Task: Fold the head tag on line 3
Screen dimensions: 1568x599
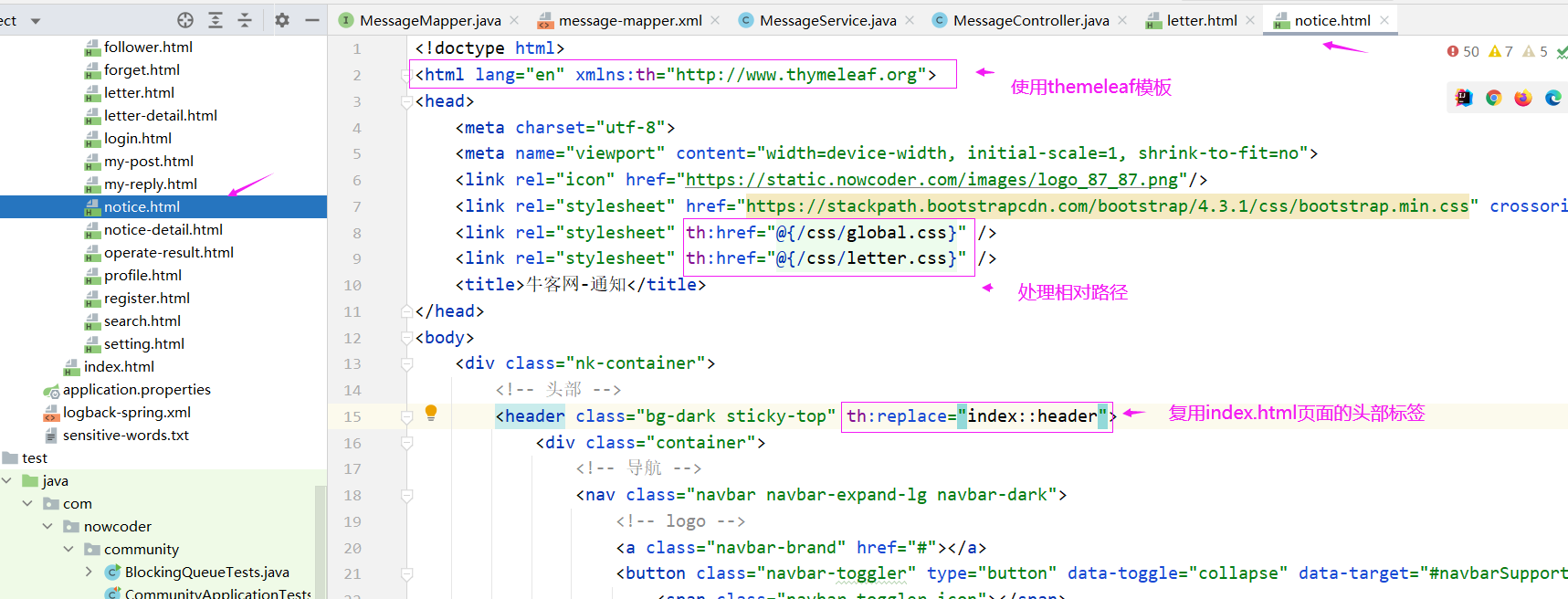Action: pyautogui.click(x=406, y=101)
